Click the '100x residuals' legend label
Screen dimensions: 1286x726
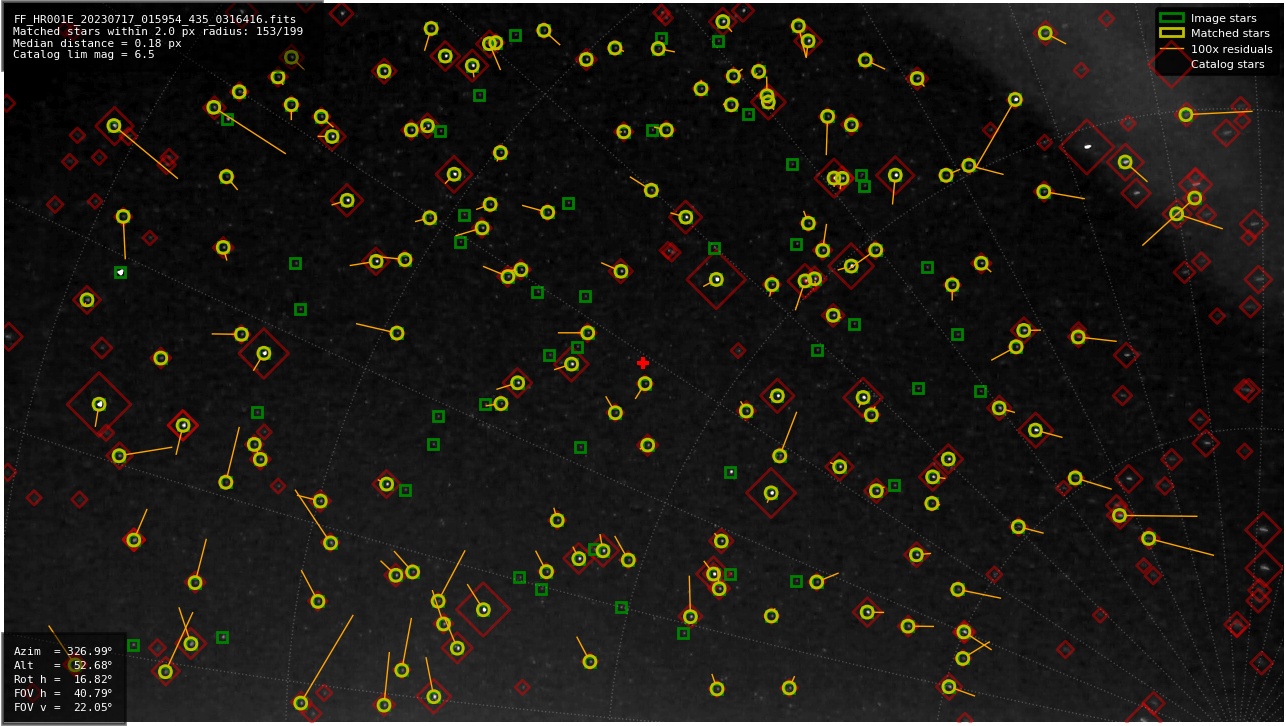click(1232, 49)
